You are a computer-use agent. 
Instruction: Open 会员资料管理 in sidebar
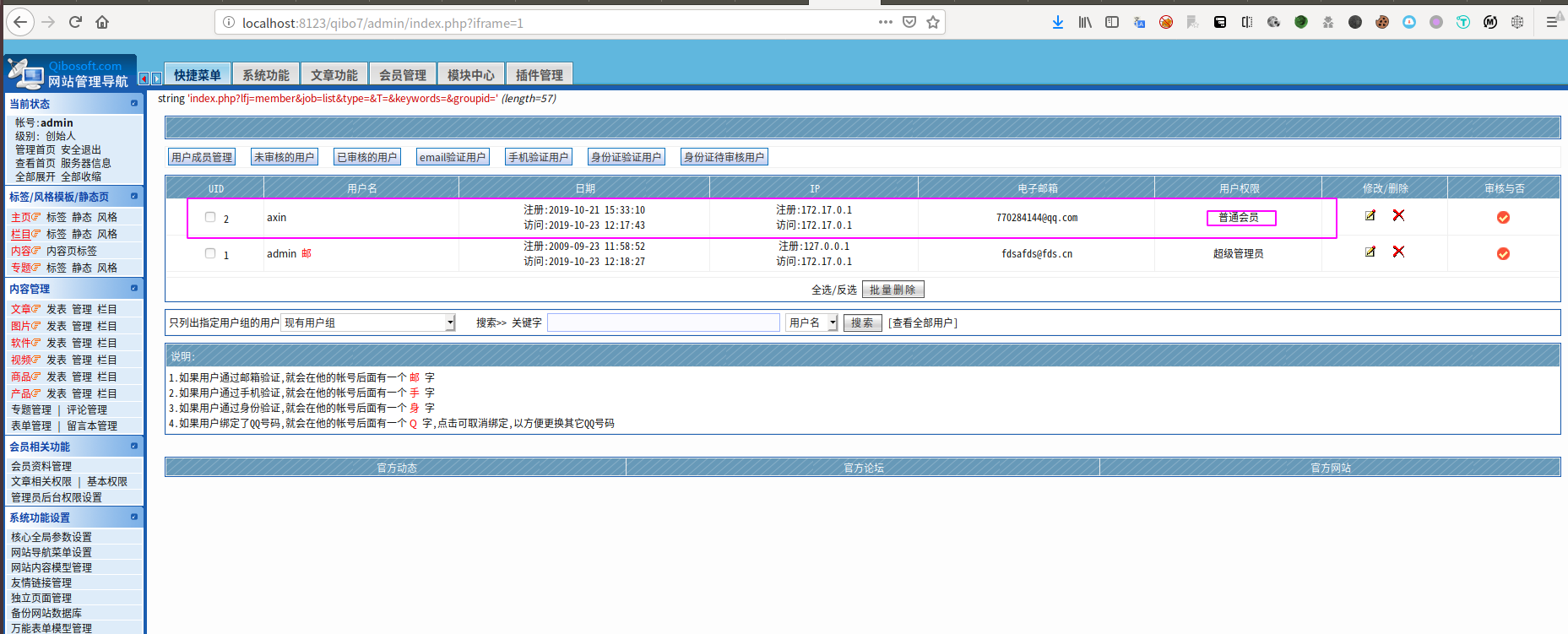tap(41, 466)
